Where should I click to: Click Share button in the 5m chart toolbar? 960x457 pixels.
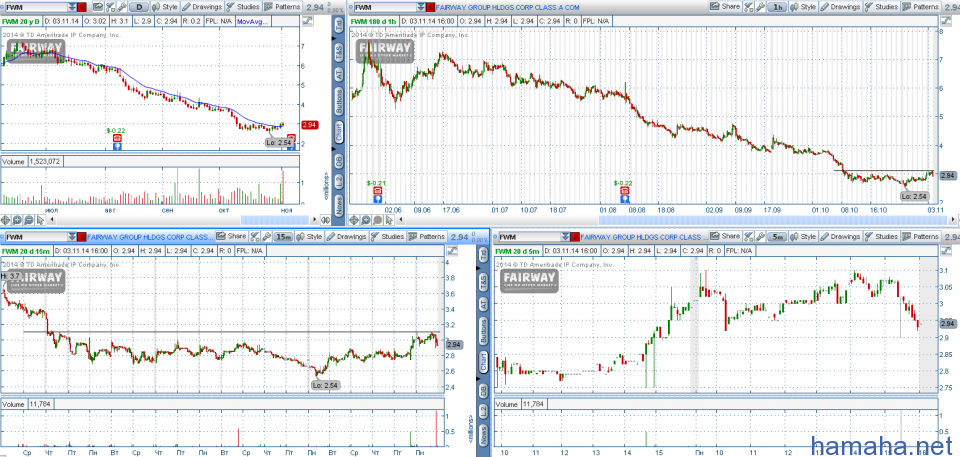point(725,236)
